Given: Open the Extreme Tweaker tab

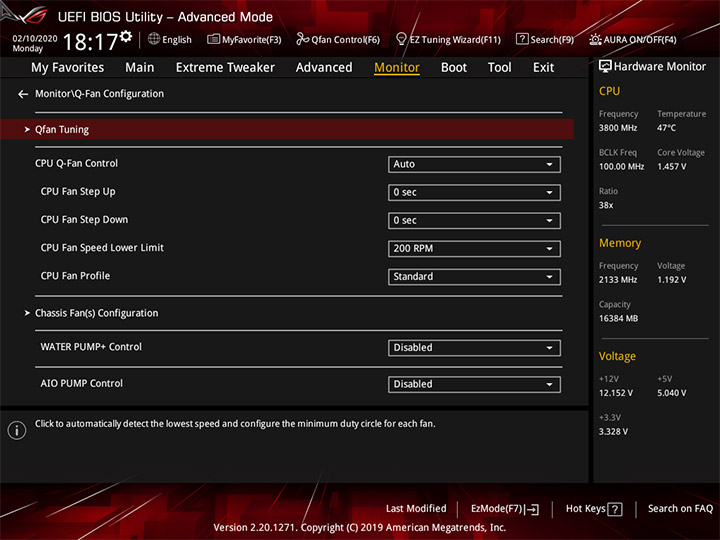Looking at the screenshot, I should (225, 68).
